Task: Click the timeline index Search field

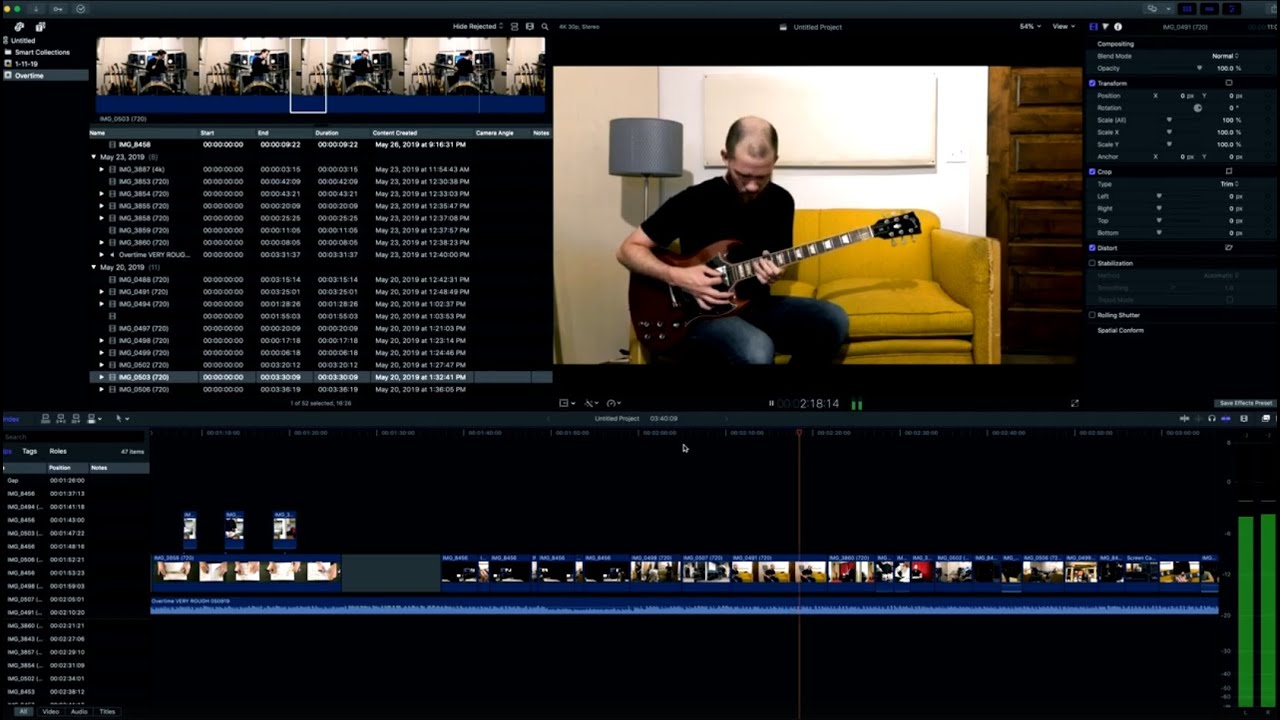Action: click(x=75, y=437)
